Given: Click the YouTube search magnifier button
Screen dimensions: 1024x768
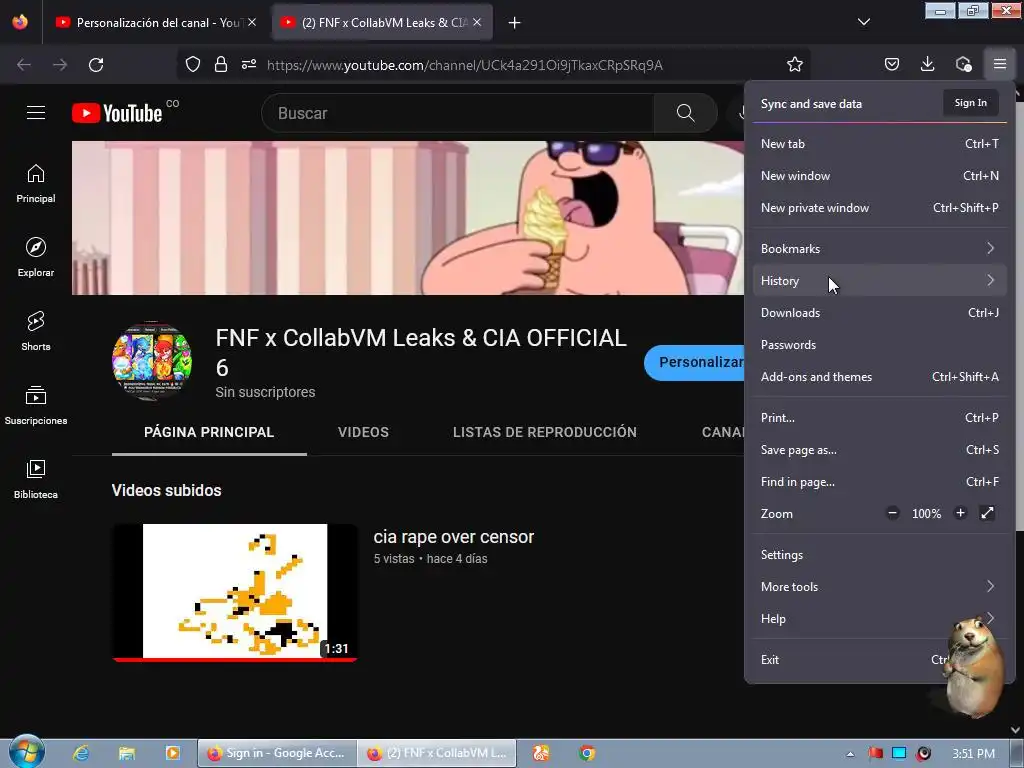Looking at the screenshot, I should coord(686,113).
